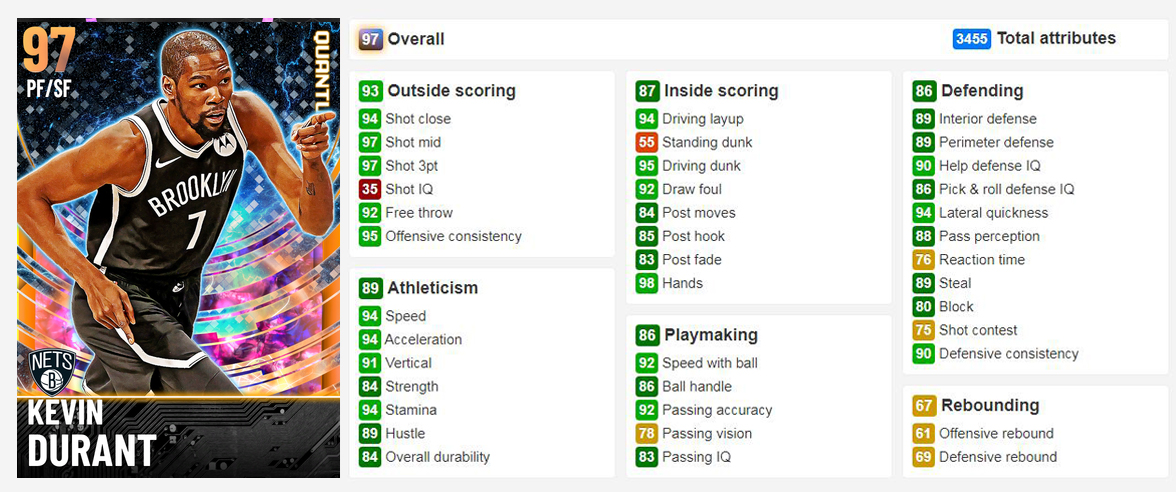Click the Lateral quickness attribute label
Viewport: 1176px width, 492px height.
(994, 213)
